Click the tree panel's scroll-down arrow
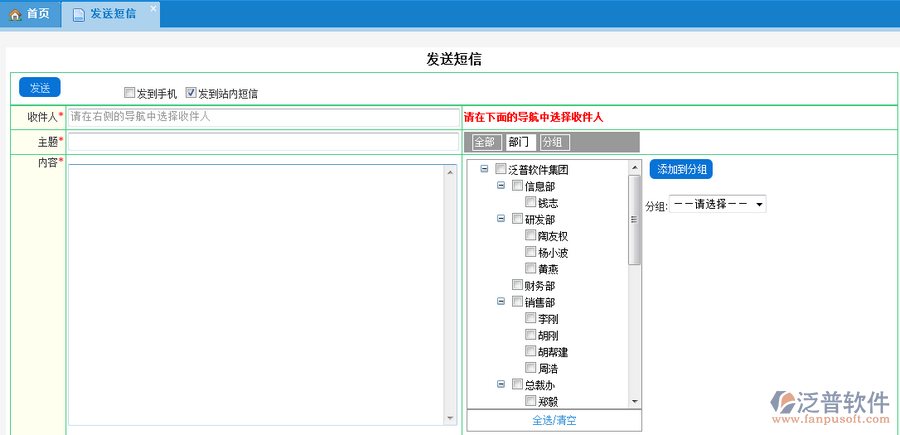The width and height of the screenshot is (900, 435). [634, 400]
